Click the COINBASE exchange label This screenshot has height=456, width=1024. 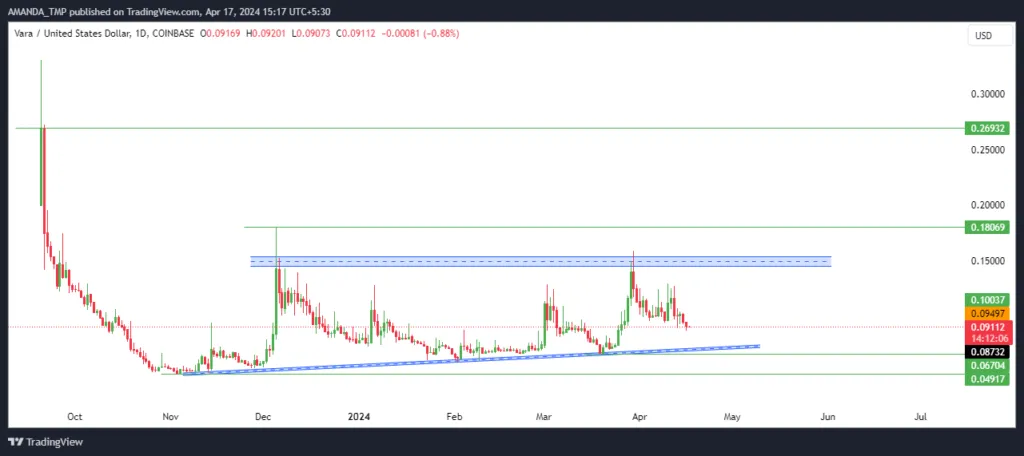pyautogui.click(x=172, y=33)
